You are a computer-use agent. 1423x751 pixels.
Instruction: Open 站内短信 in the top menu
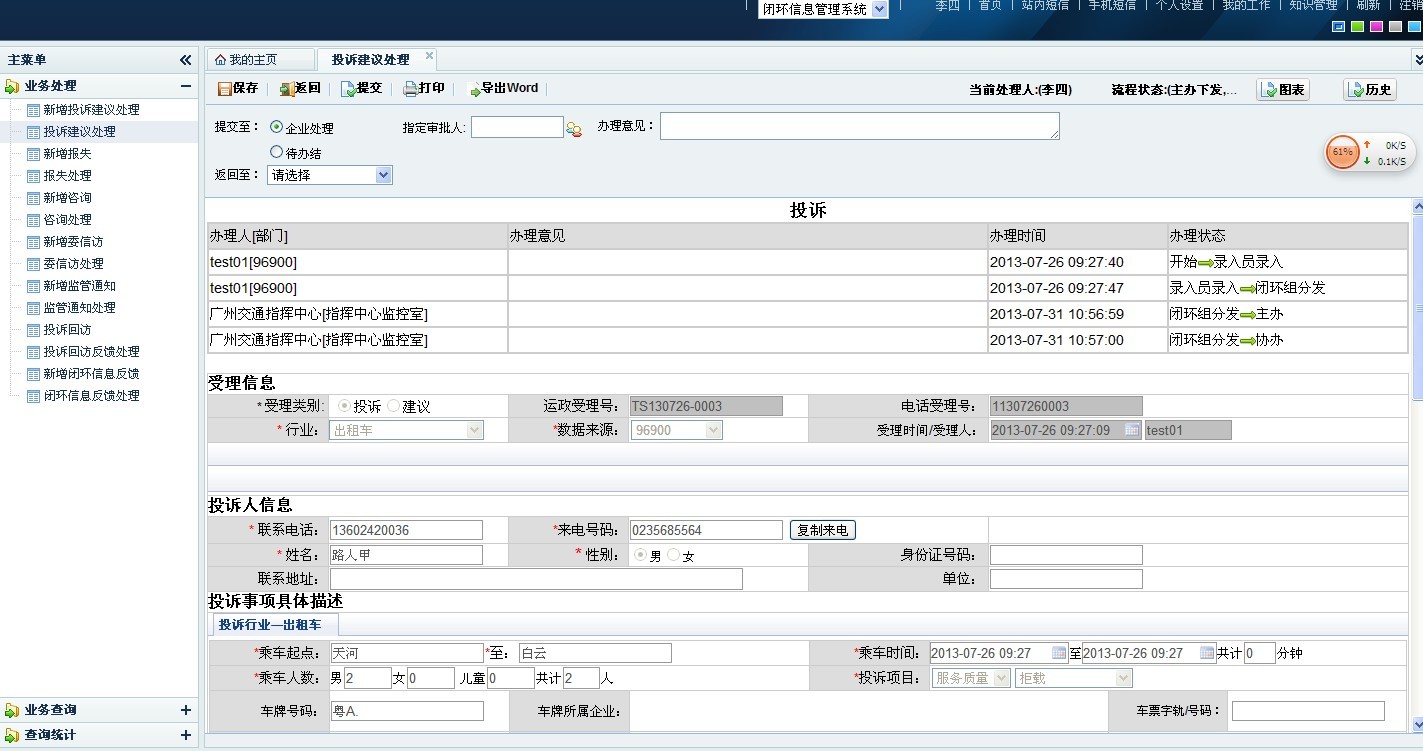pyautogui.click(x=1046, y=5)
